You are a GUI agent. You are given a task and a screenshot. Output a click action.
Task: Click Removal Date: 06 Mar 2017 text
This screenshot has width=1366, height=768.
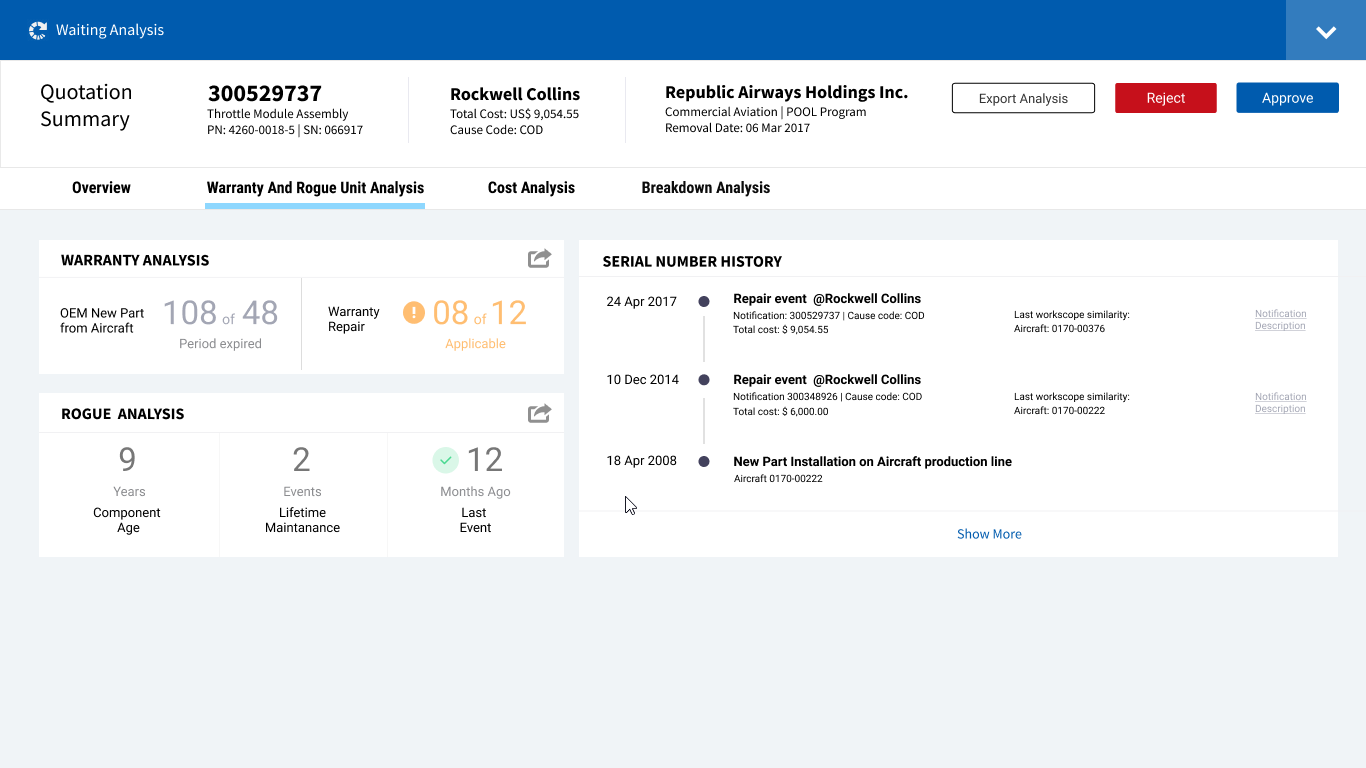coord(737,128)
